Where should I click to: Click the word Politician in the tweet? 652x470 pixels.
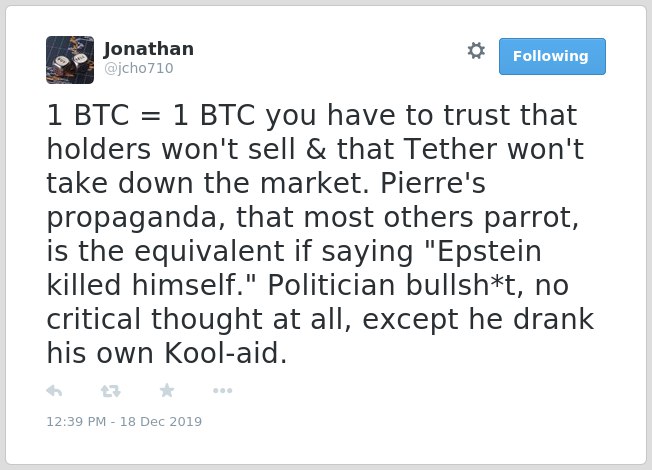point(331,285)
